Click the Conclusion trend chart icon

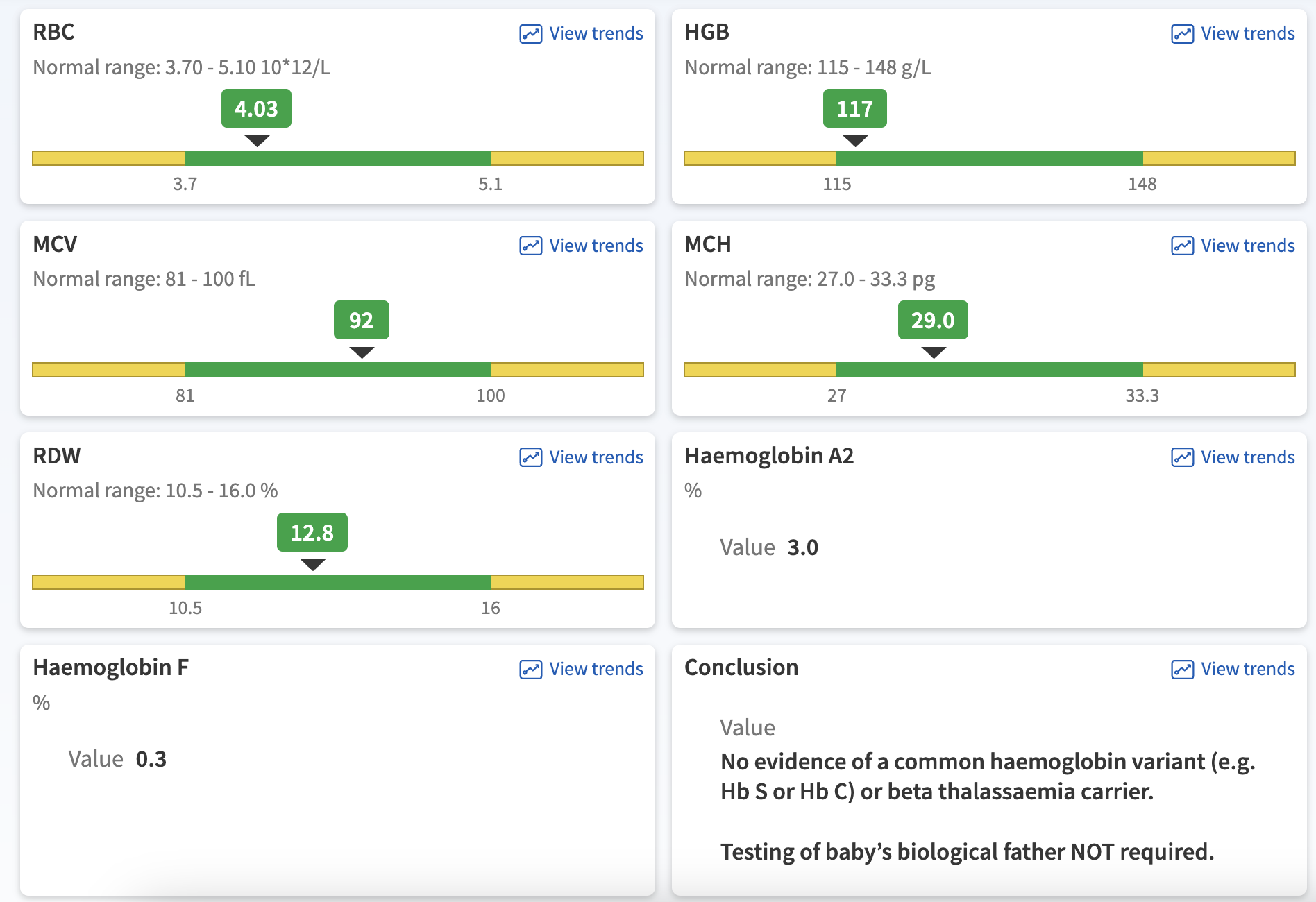coord(1182,669)
